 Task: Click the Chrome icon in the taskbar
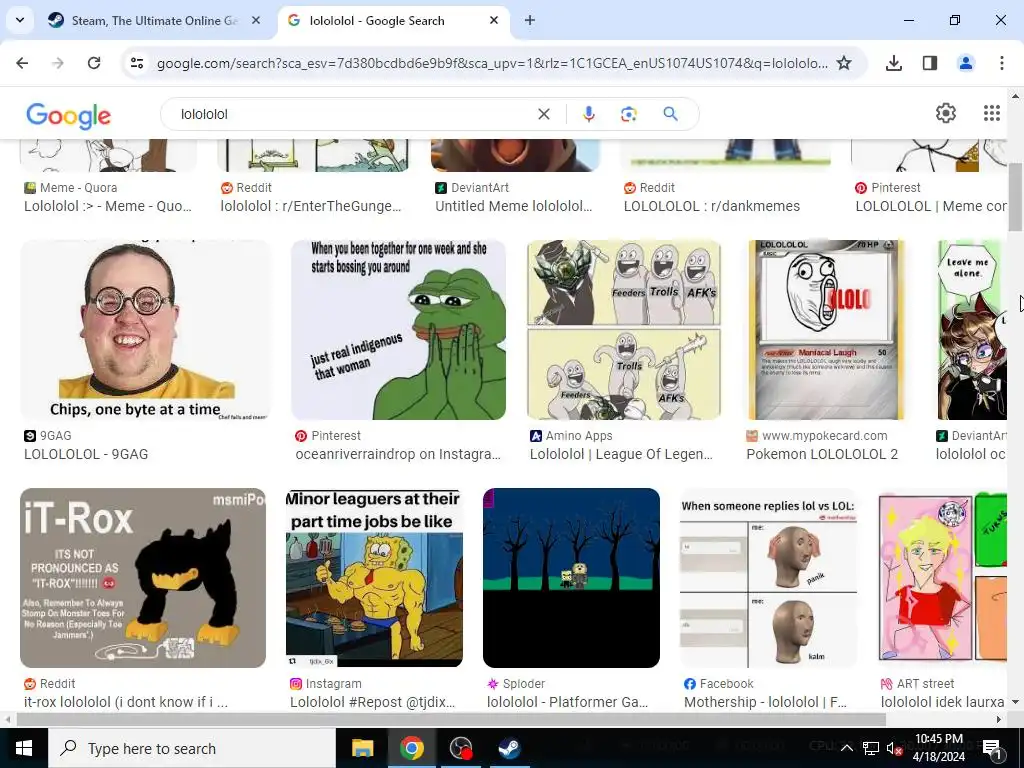click(x=412, y=748)
